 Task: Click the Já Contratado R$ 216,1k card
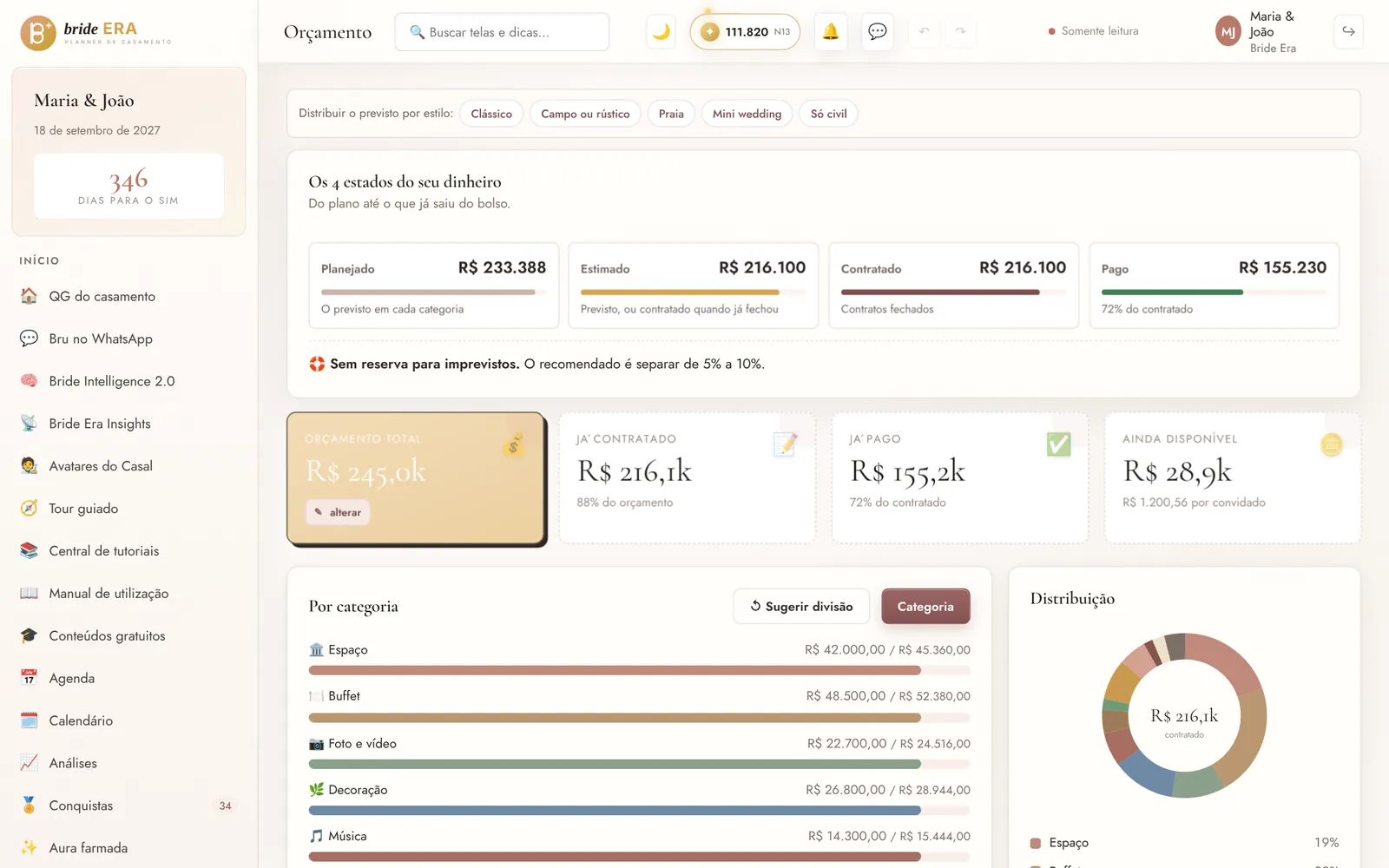pyautogui.click(x=688, y=478)
